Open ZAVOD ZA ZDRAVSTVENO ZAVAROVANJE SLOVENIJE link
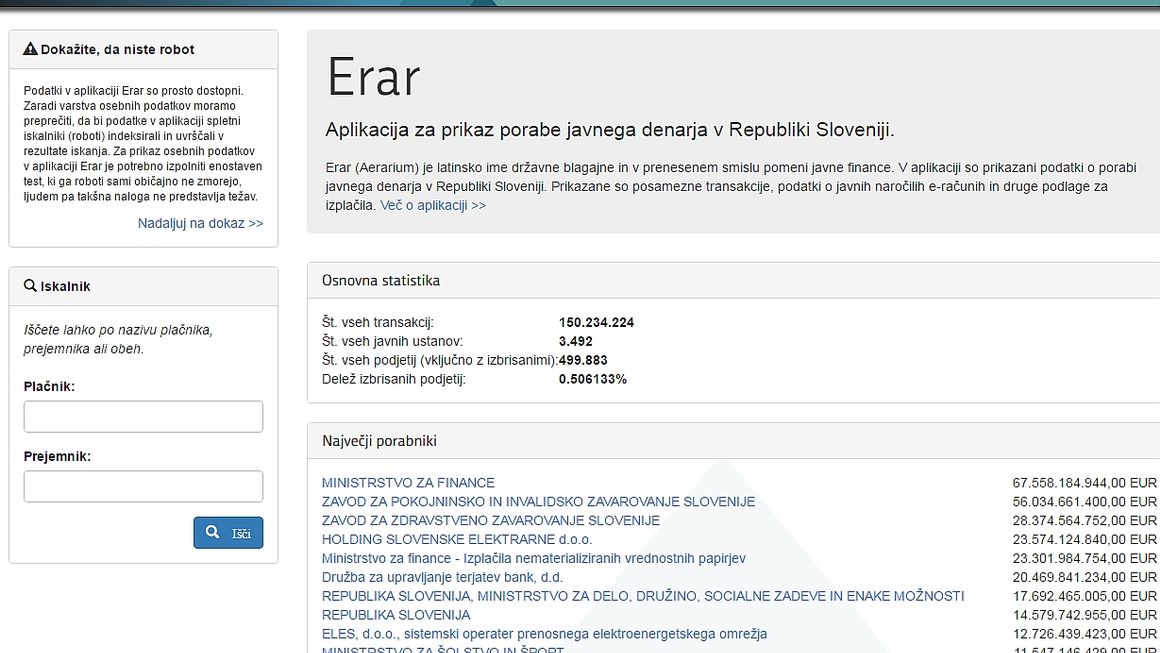Screen dimensions: 1160x653 pos(490,521)
